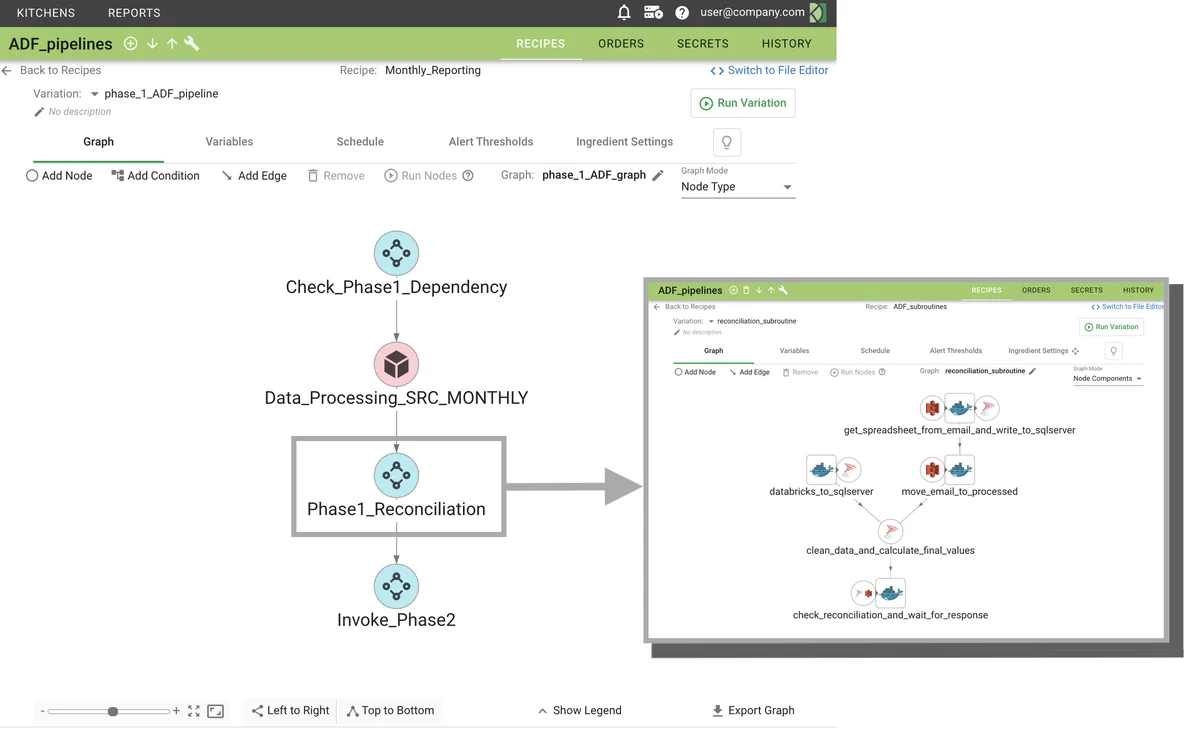Open the REPORTS menu
The height and width of the screenshot is (729, 1200).
[x=134, y=13]
